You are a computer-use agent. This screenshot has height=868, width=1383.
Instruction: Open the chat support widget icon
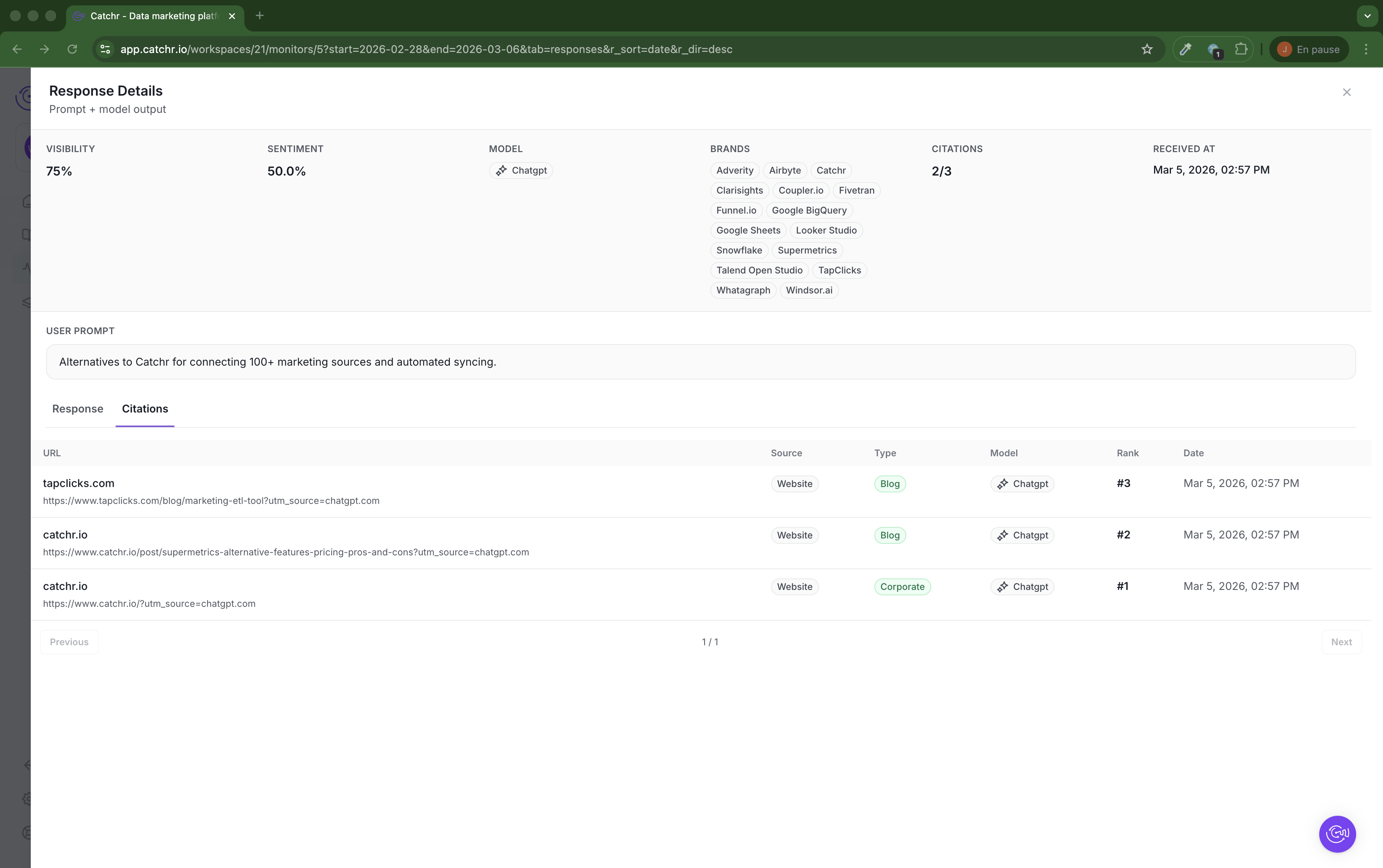click(1337, 833)
